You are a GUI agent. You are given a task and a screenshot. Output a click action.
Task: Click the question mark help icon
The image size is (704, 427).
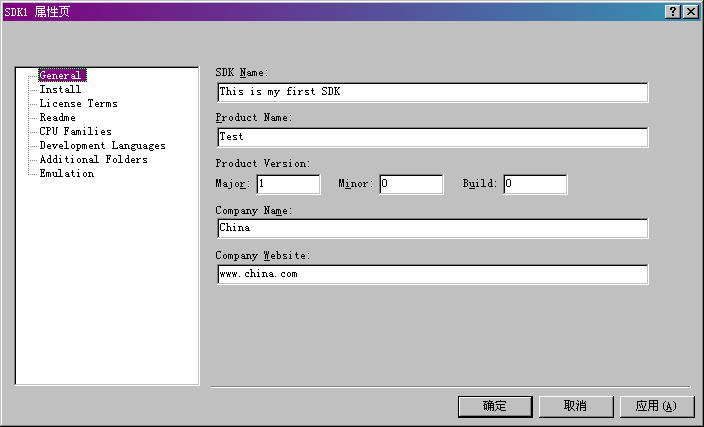pyautogui.click(x=673, y=12)
